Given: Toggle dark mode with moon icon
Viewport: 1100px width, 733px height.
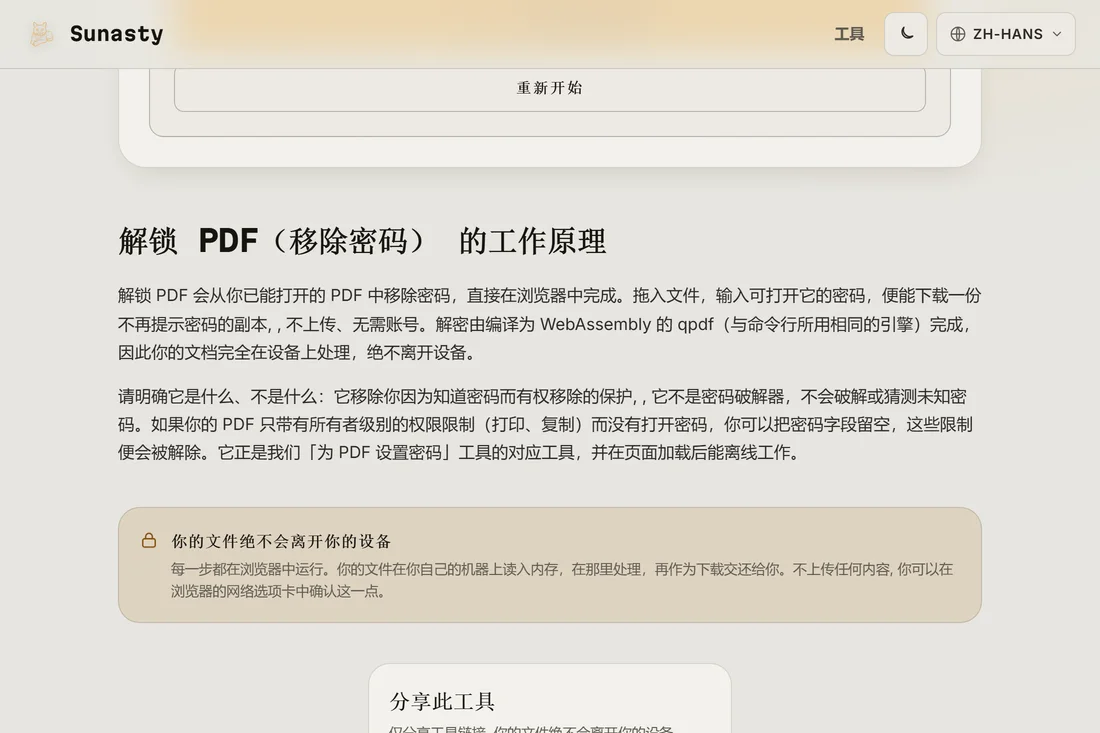Looking at the screenshot, I should coord(906,34).
